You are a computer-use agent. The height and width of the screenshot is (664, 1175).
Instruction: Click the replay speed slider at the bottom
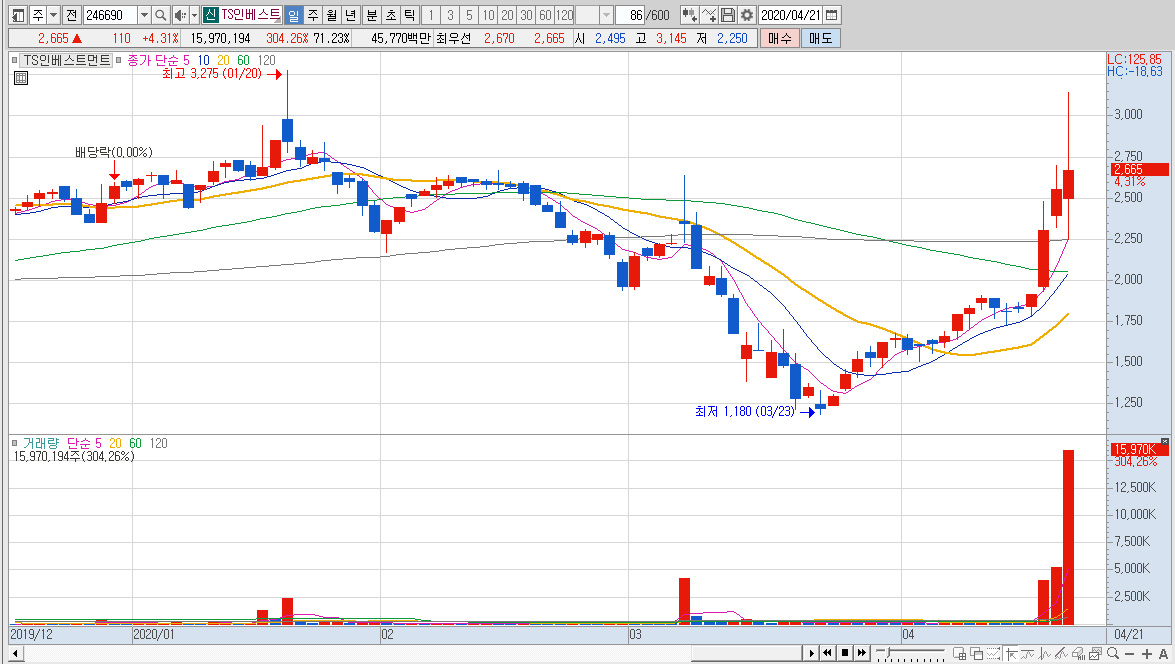point(910,653)
